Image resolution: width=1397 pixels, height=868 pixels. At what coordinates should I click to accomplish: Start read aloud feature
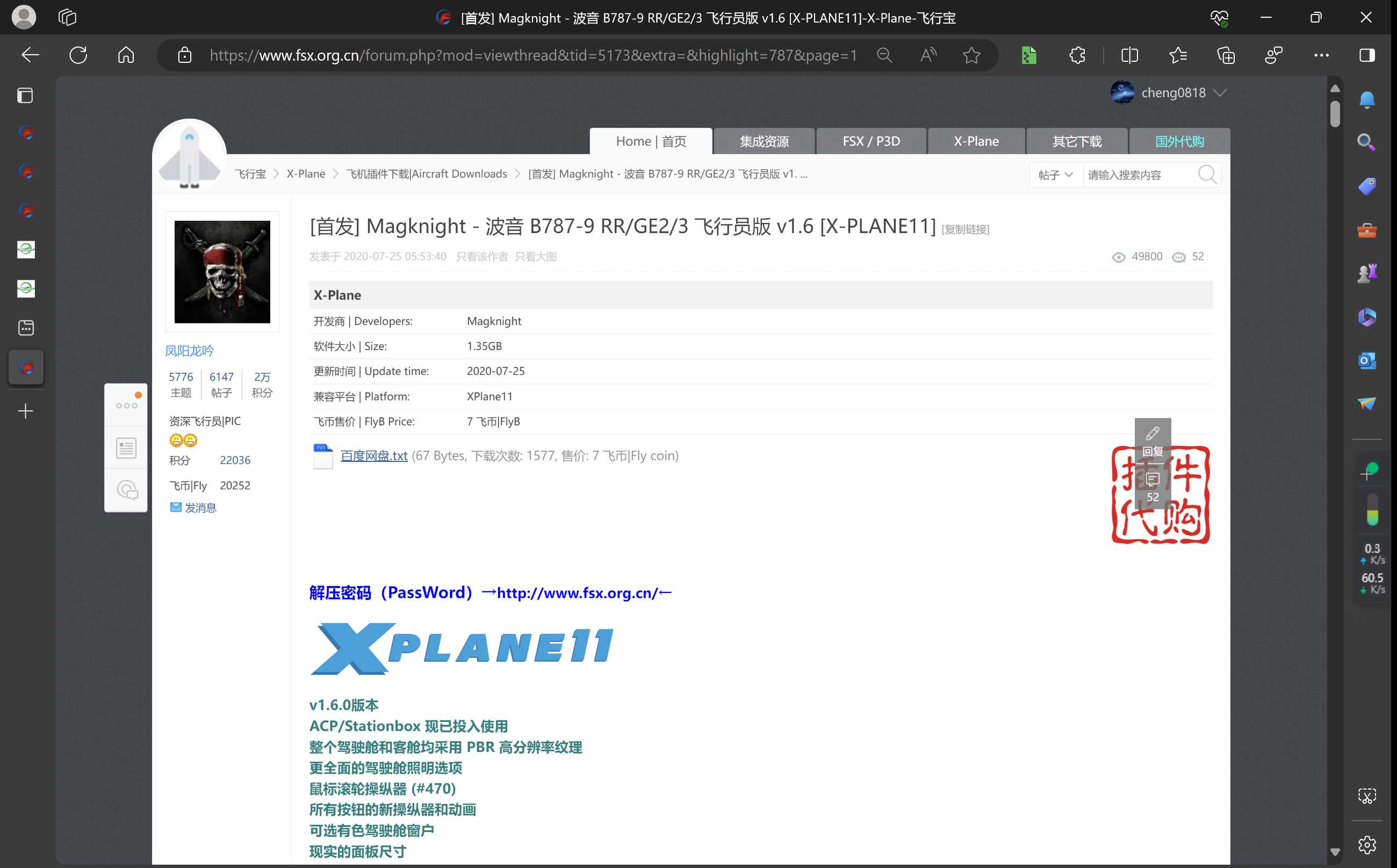coord(928,55)
